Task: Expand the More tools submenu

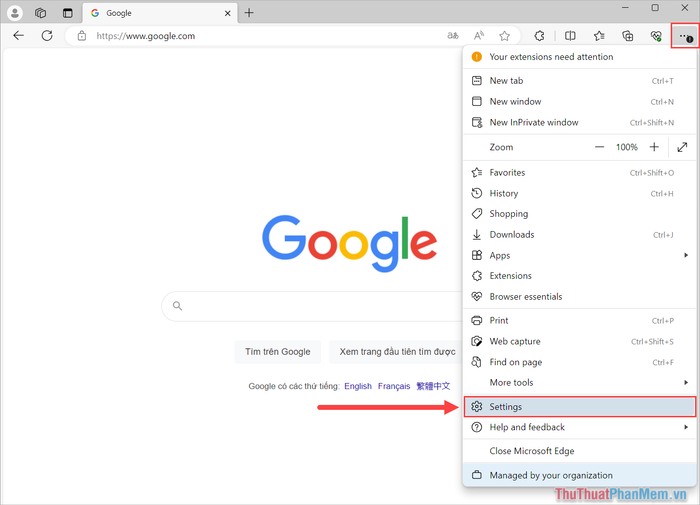Action: pyautogui.click(x=579, y=383)
